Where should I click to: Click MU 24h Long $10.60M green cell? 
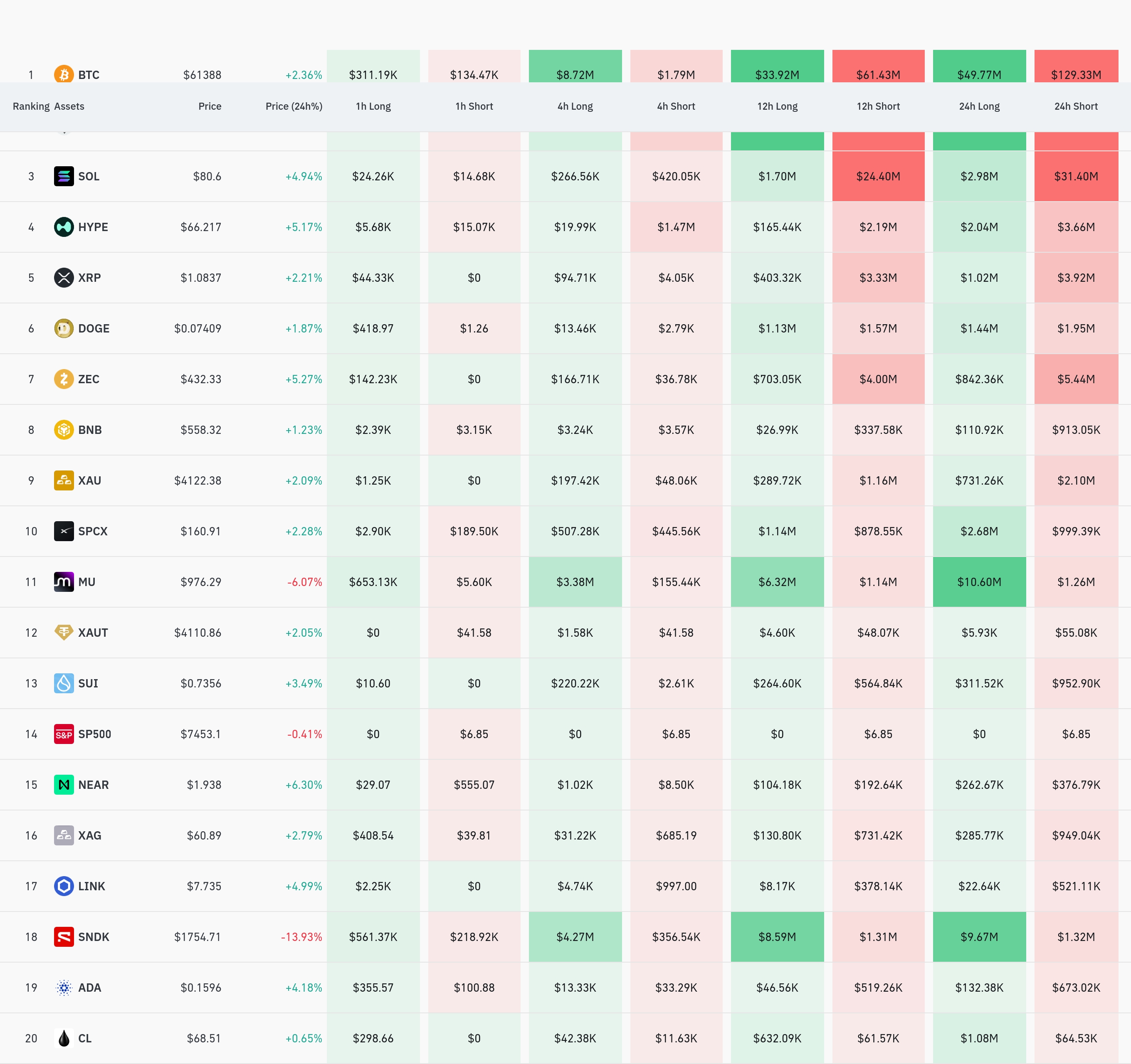coord(979,582)
